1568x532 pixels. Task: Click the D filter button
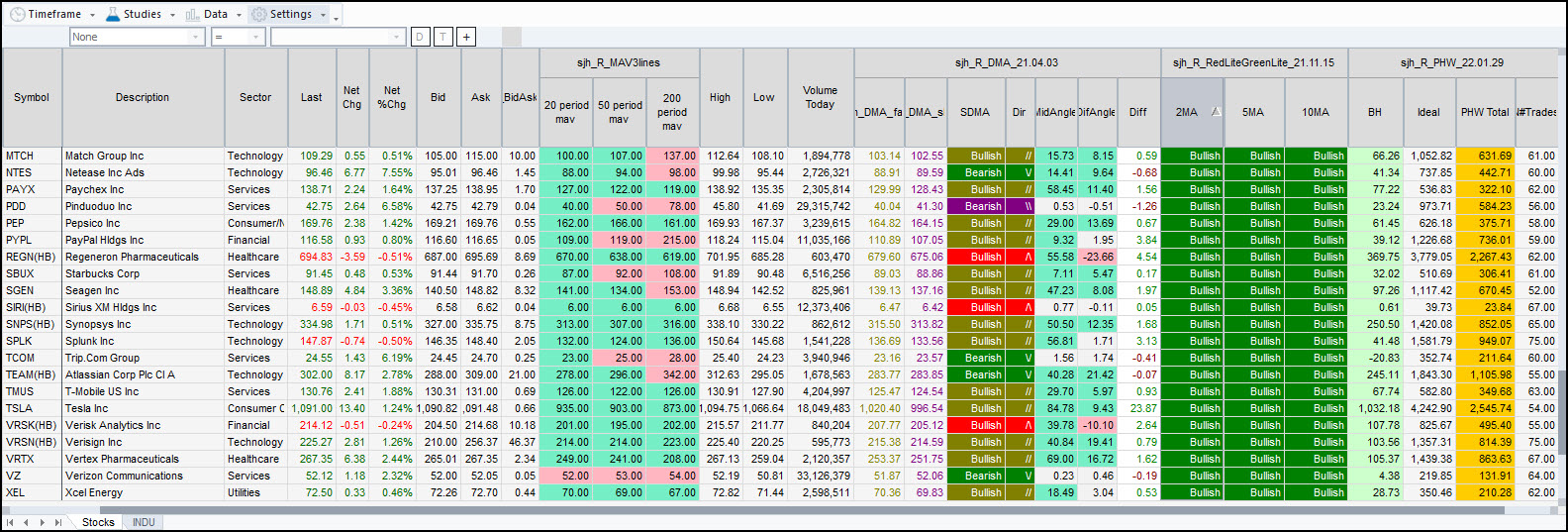(420, 37)
